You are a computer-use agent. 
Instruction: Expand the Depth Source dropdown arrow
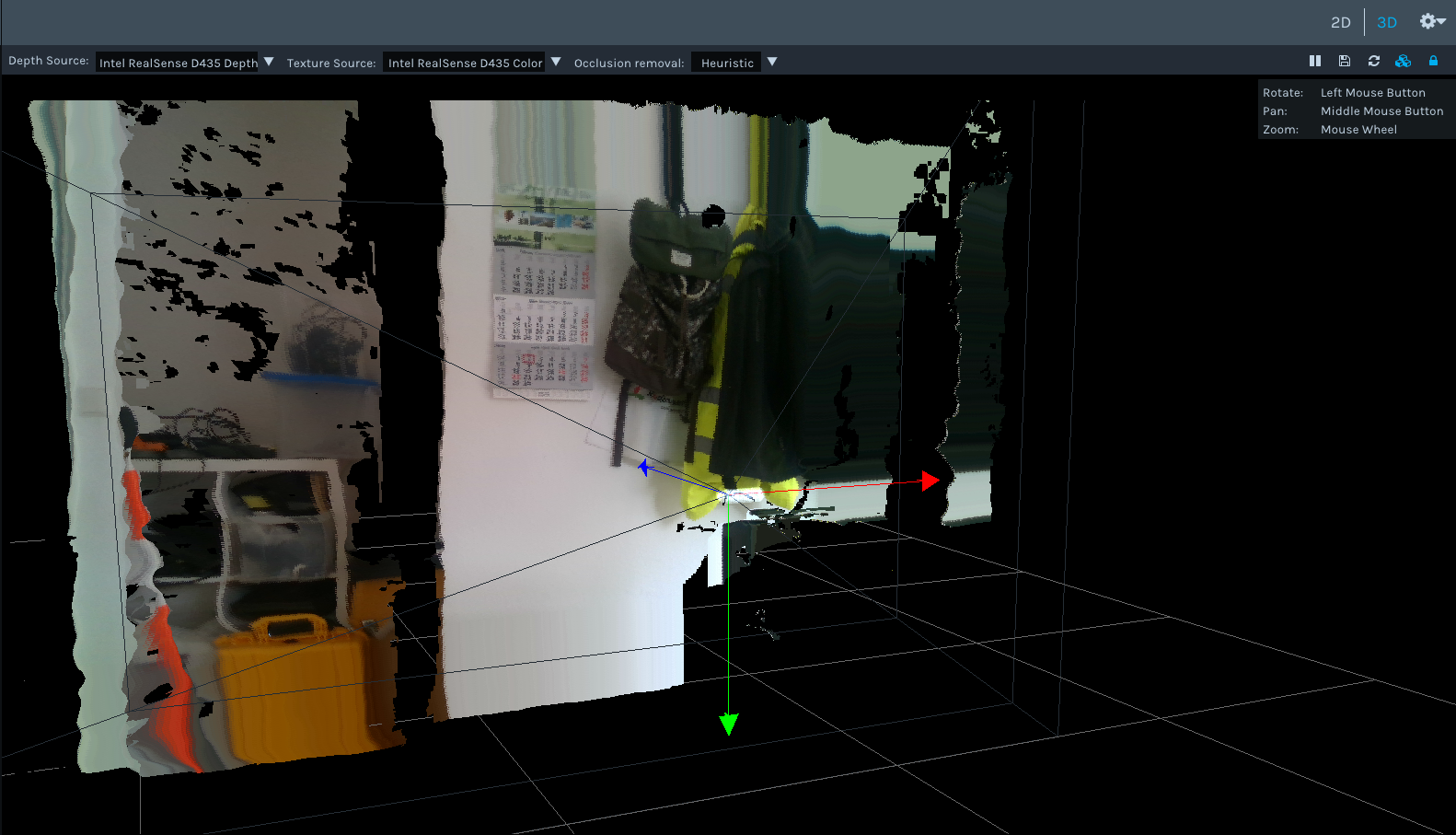pyautogui.click(x=269, y=62)
